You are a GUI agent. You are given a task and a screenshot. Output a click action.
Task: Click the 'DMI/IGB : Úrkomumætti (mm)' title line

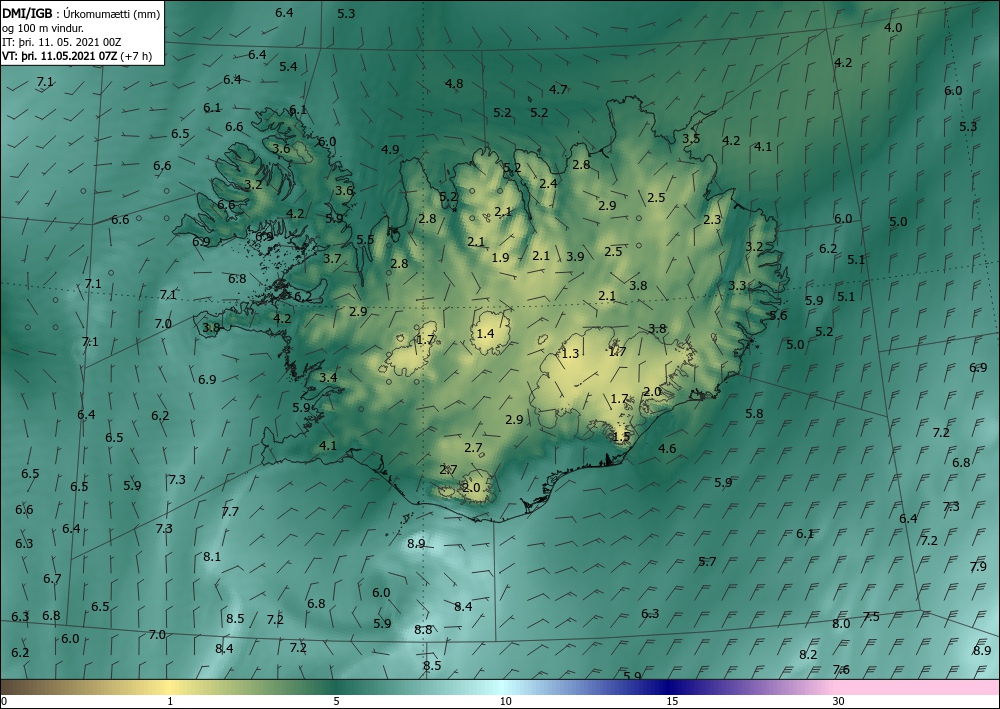tap(81, 13)
